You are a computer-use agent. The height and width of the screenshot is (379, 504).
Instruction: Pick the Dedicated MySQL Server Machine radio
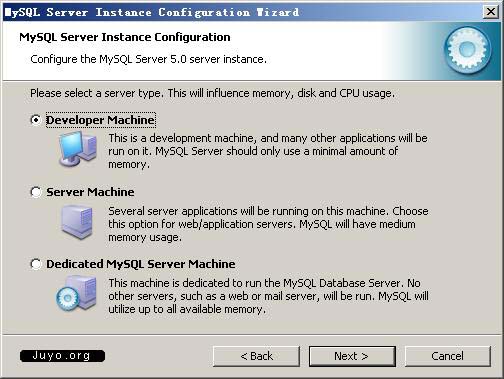(36, 264)
